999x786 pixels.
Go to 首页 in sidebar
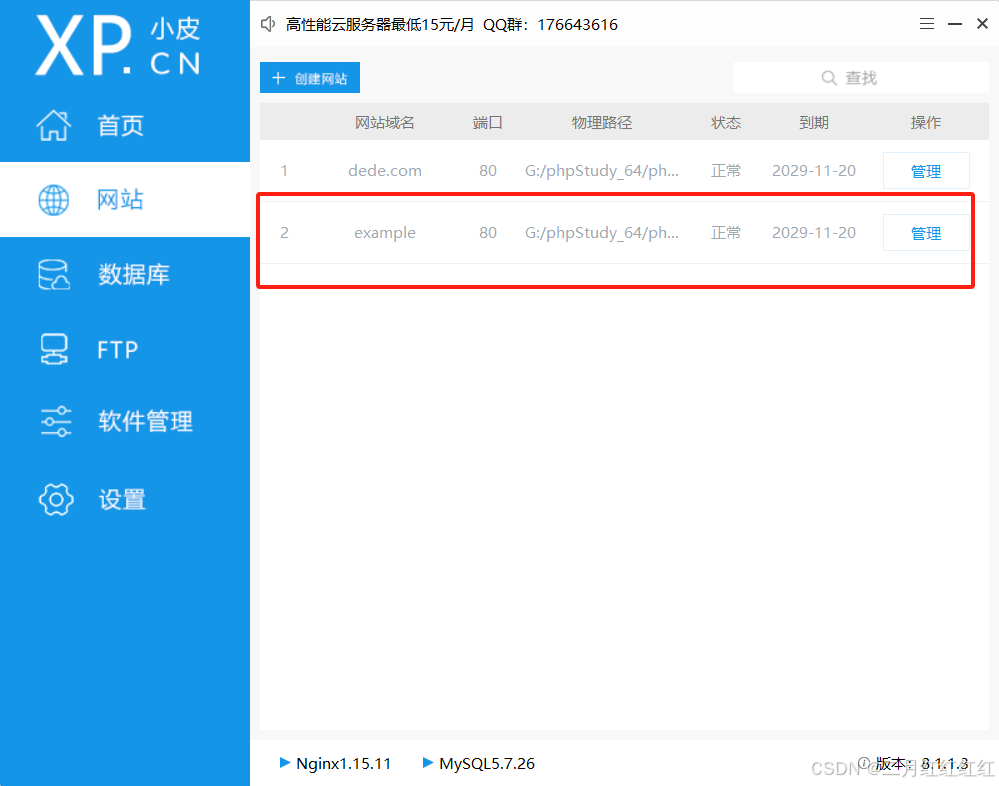point(120,125)
